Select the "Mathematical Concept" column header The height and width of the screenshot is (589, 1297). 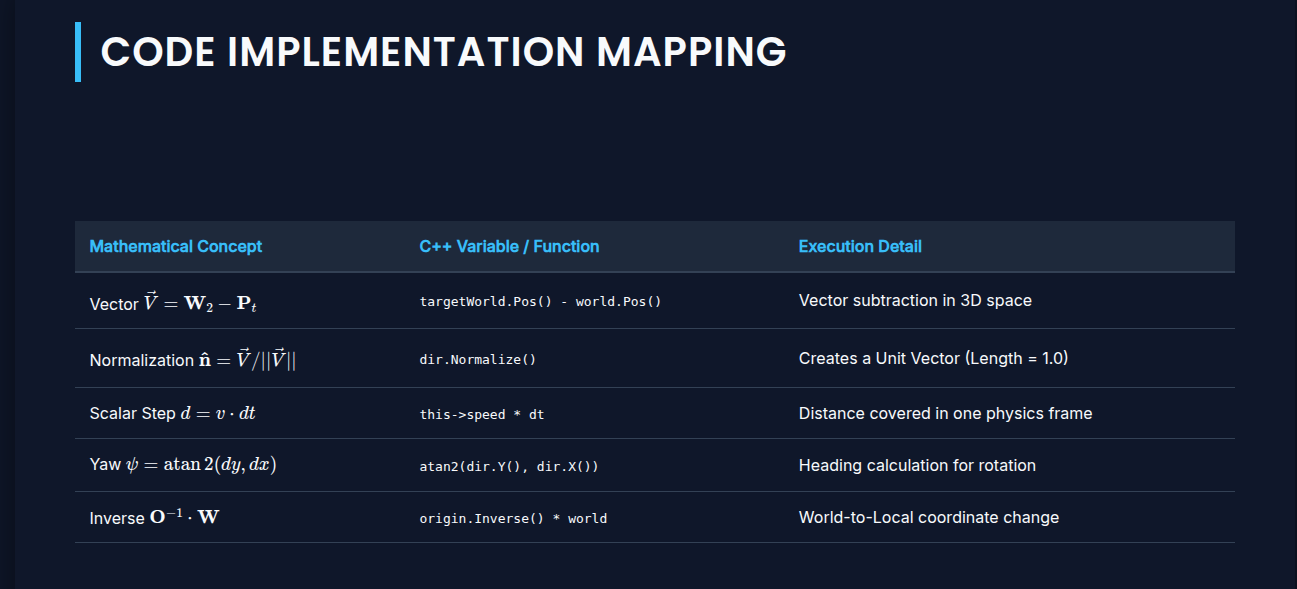[175, 246]
